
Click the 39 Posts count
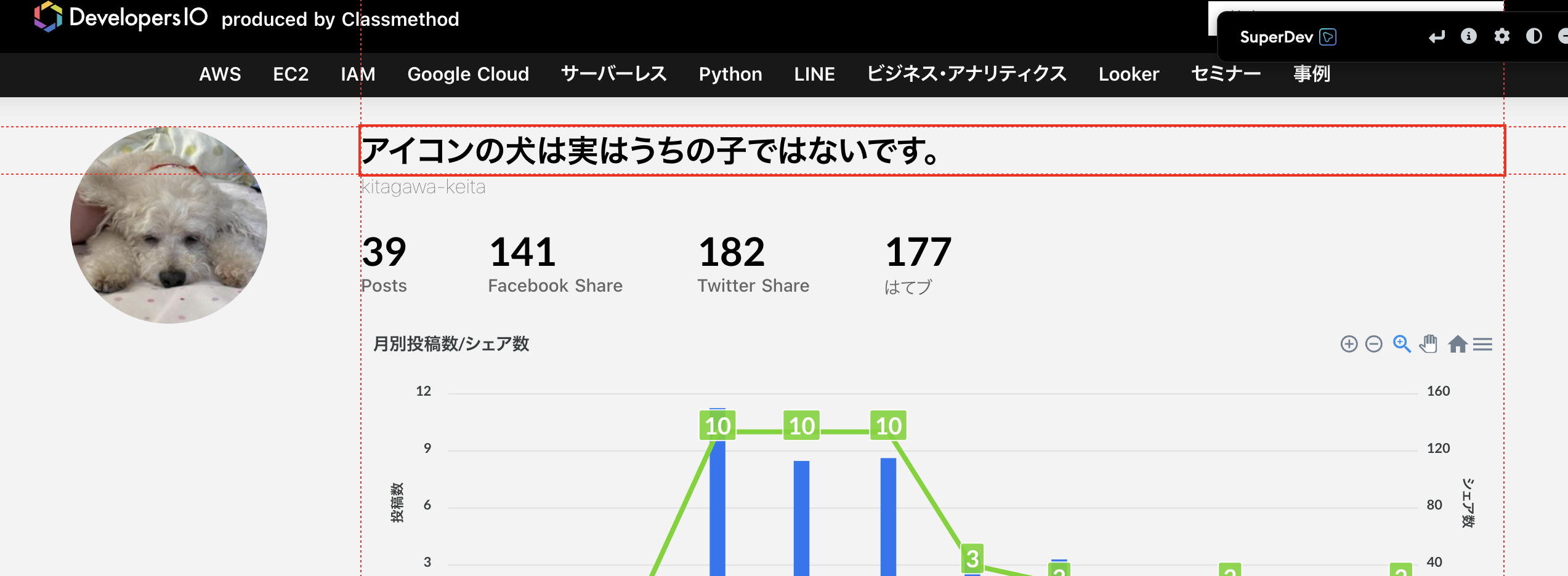pyautogui.click(x=384, y=265)
